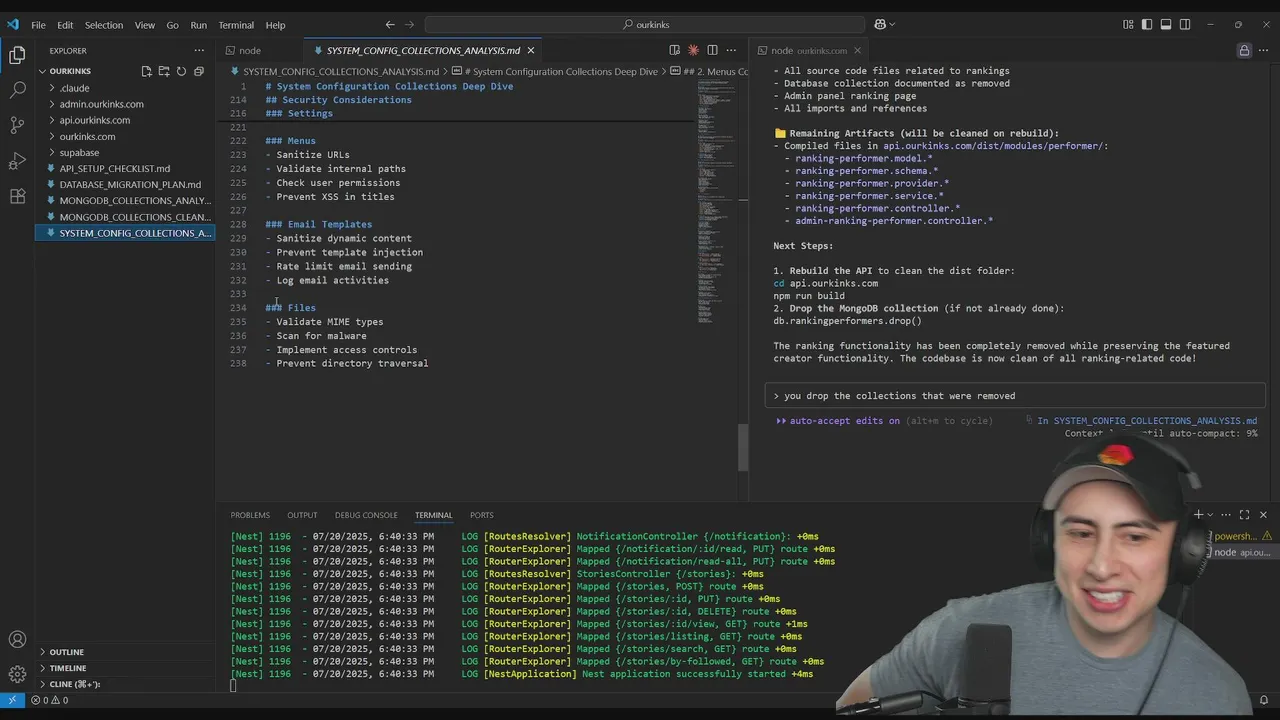Screen dimensions: 1280x720
Task: Click the errors and warnings status bar item
Action: point(50,700)
